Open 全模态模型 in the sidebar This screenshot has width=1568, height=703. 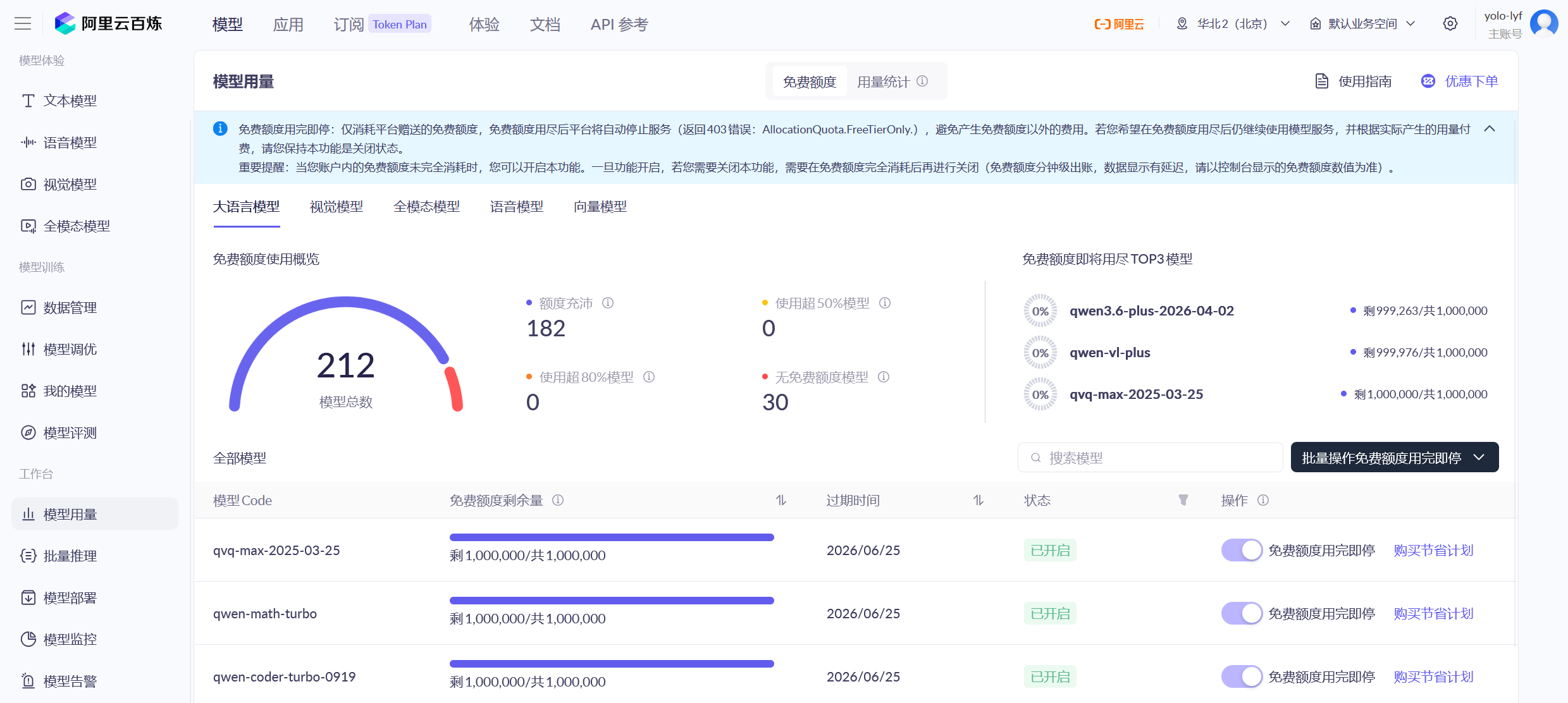tap(95, 226)
